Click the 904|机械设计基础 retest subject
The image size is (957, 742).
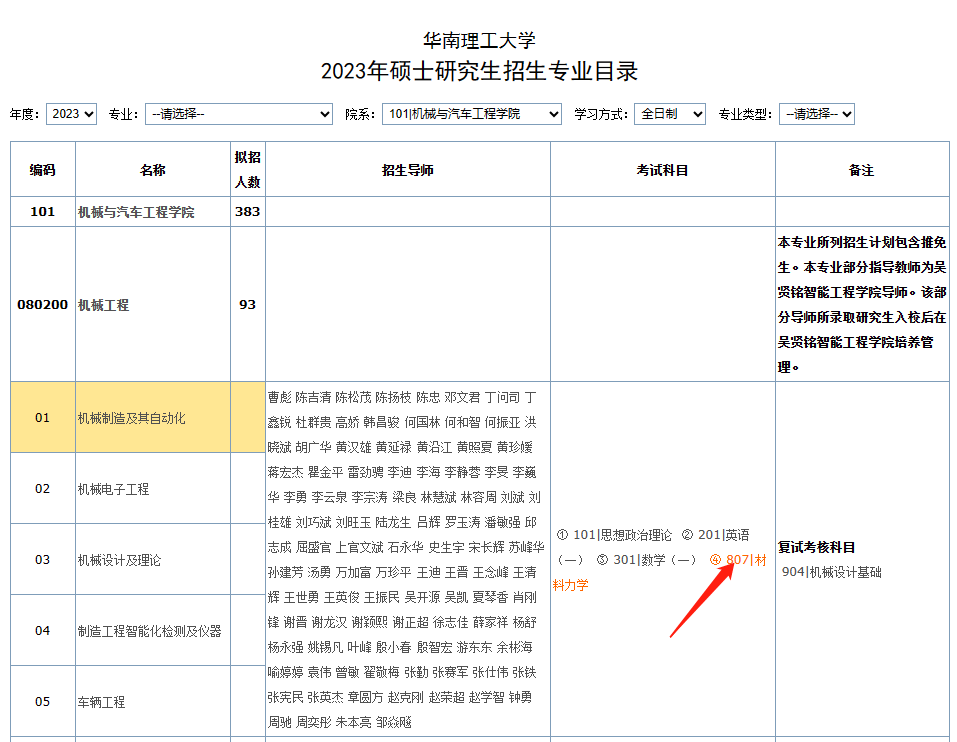coord(832,572)
